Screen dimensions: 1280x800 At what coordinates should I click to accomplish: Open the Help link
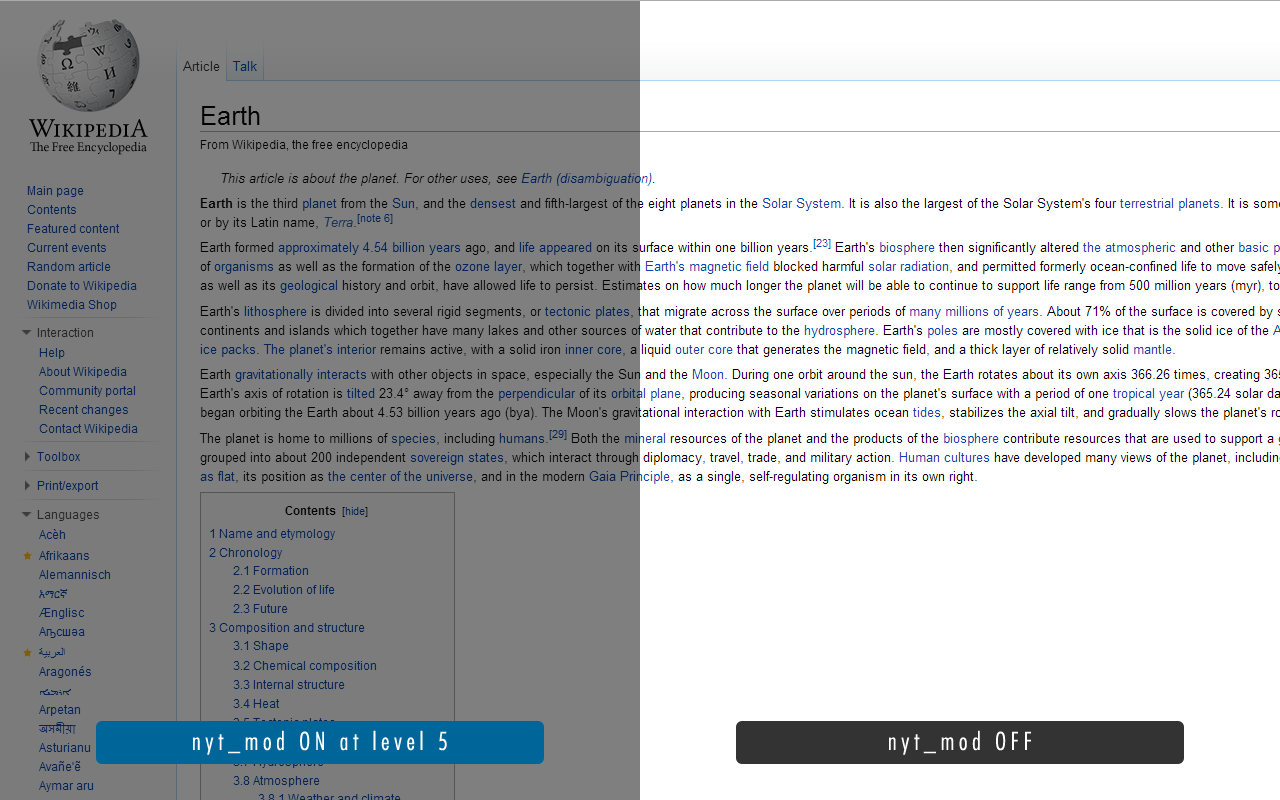click(52, 353)
